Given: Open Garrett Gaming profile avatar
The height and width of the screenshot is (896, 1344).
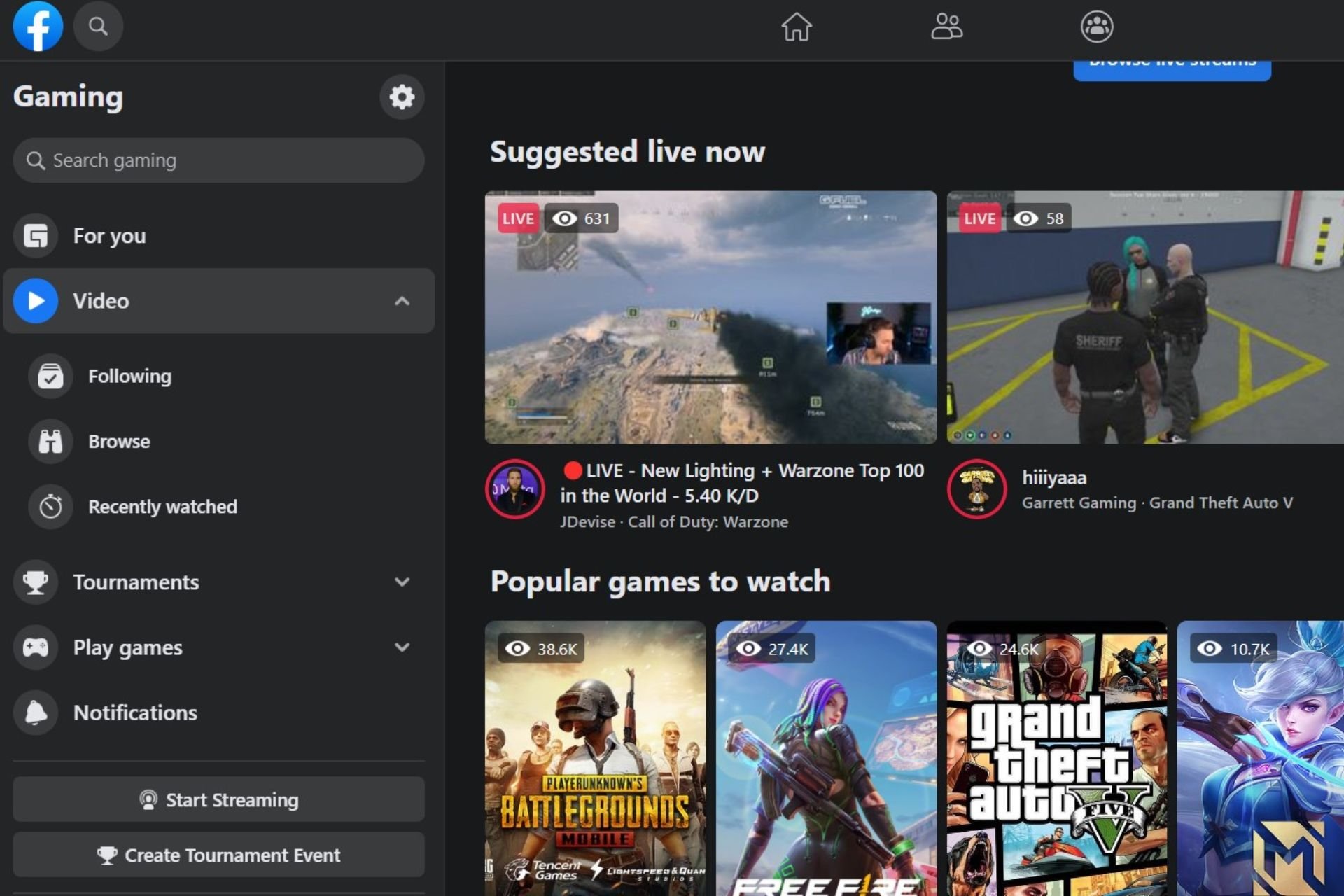Looking at the screenshot, I should pos(977,489).
